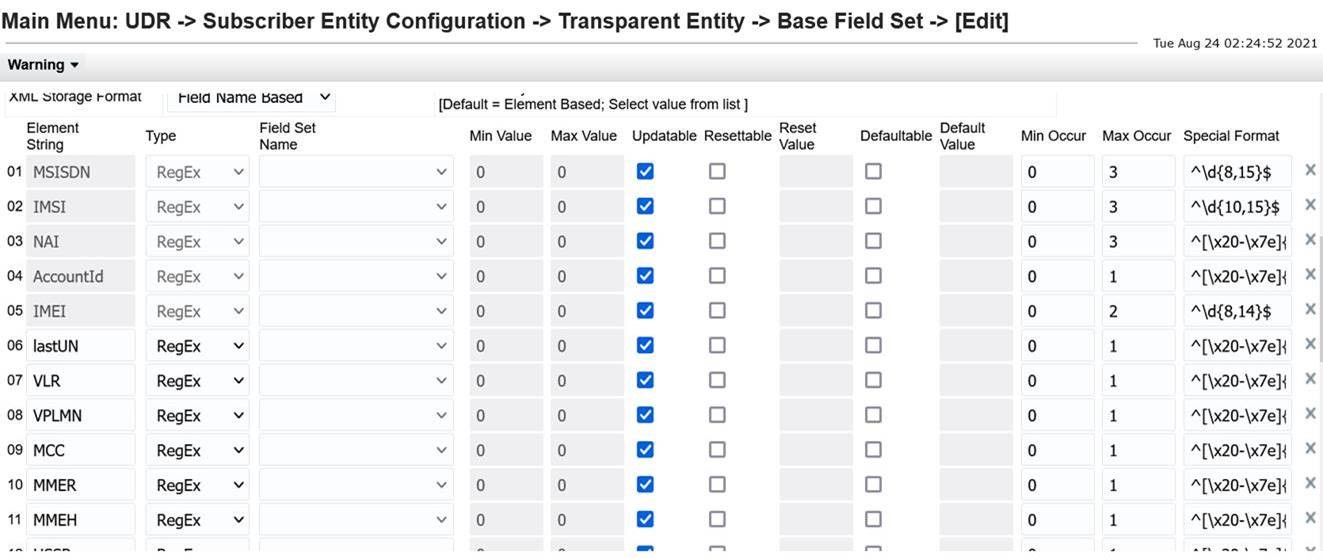1323x559 pixels.
Task: Click the Element String field containing VPLMN
Action: 80,415
